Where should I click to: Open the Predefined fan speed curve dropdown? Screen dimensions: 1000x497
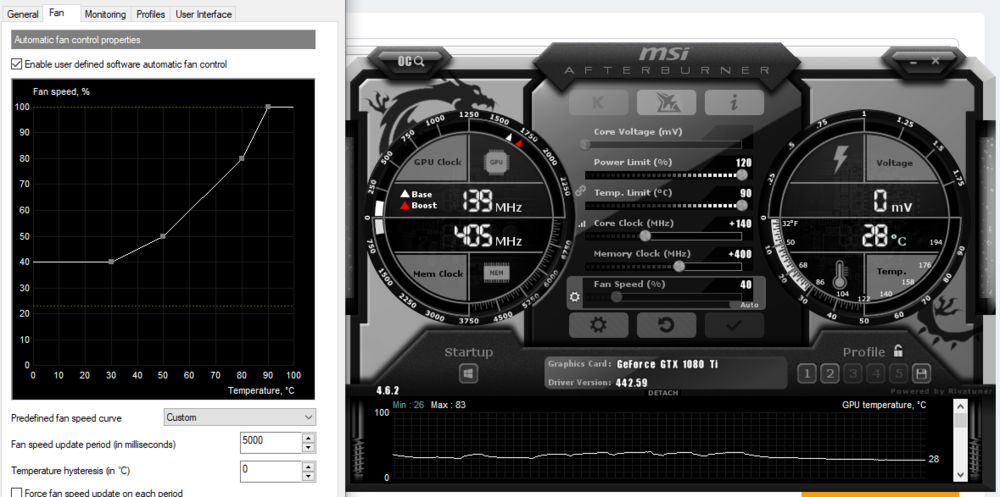point(240,417)
